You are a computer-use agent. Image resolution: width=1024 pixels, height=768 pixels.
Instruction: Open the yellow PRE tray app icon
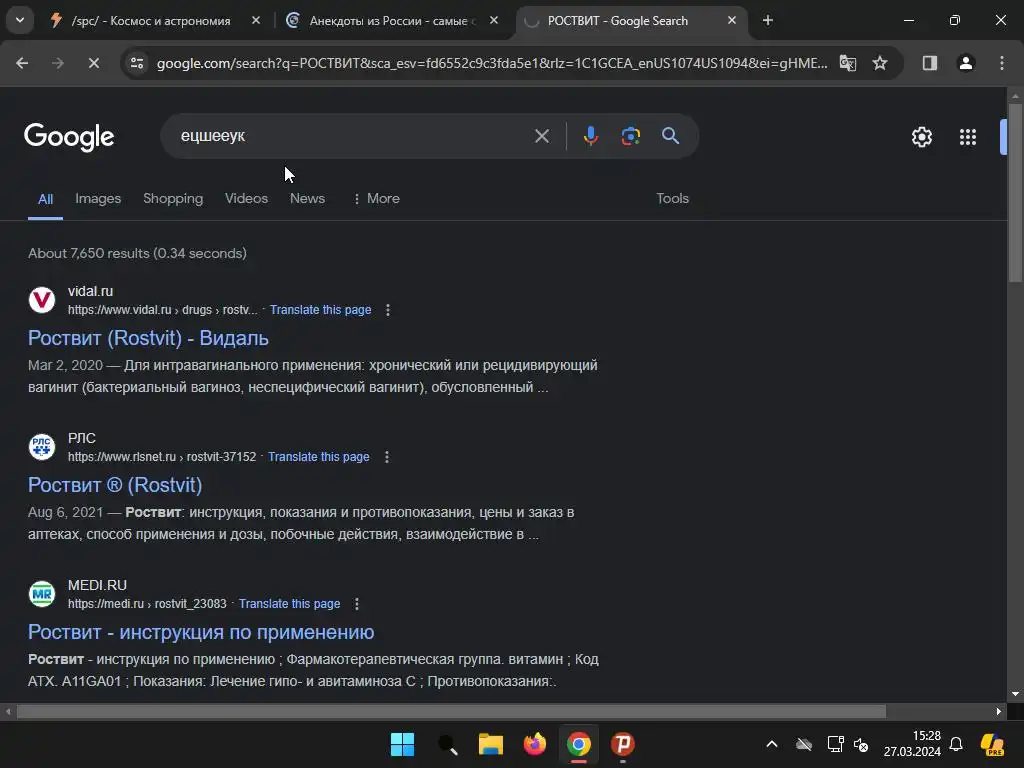(993, 744)
